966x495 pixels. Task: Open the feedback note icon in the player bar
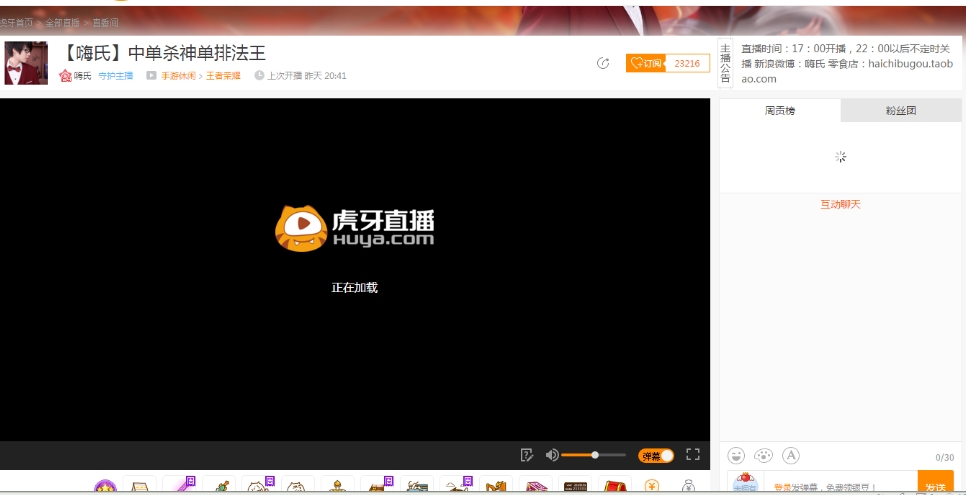527,455
